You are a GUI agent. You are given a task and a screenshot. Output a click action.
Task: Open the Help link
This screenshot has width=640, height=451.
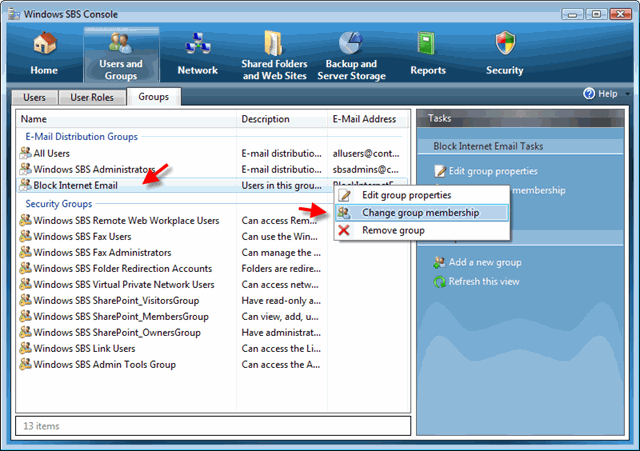[x=607, y=93]
